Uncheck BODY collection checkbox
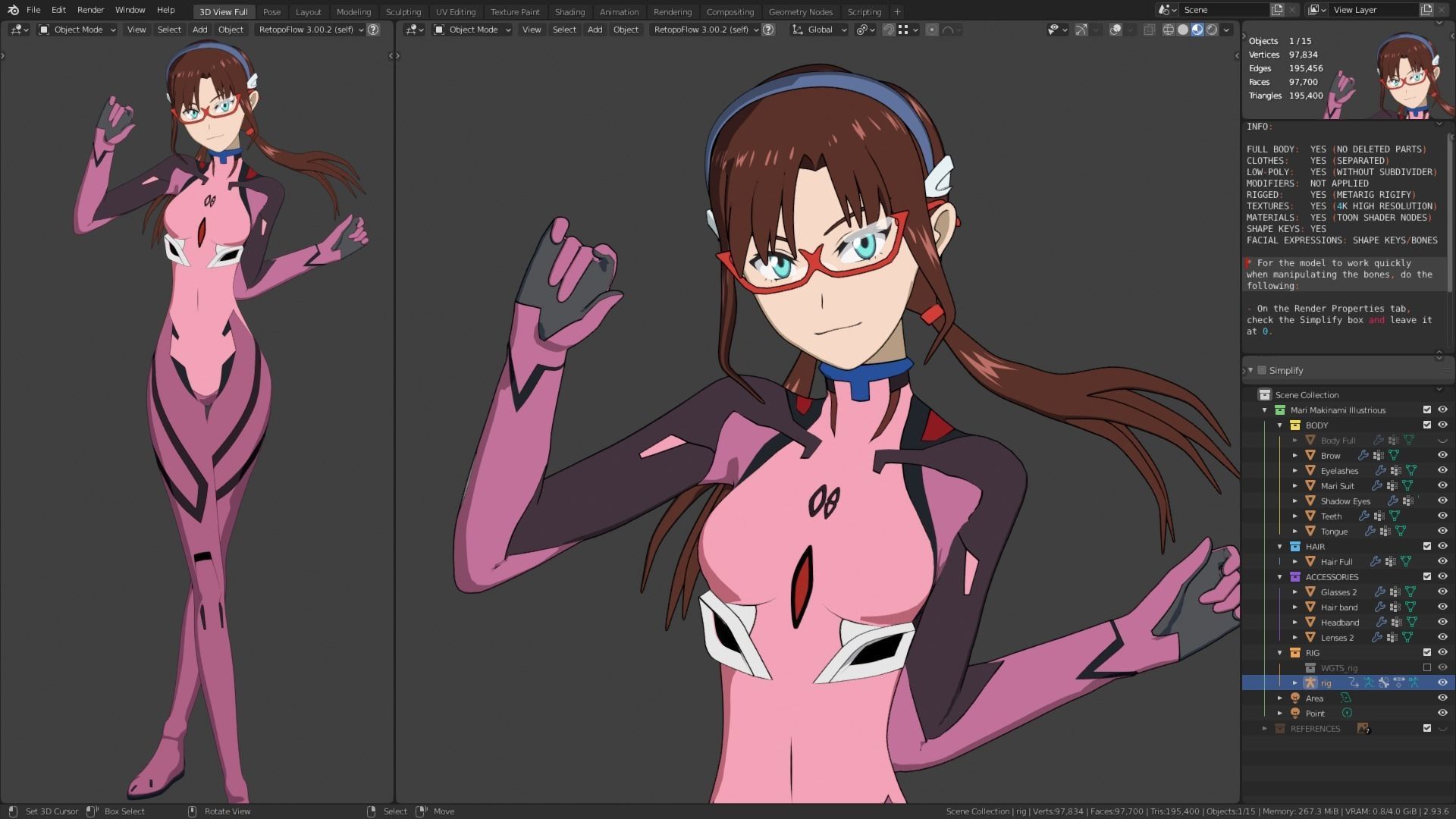The image size is (1456, 819). [x=1427, y=425]
